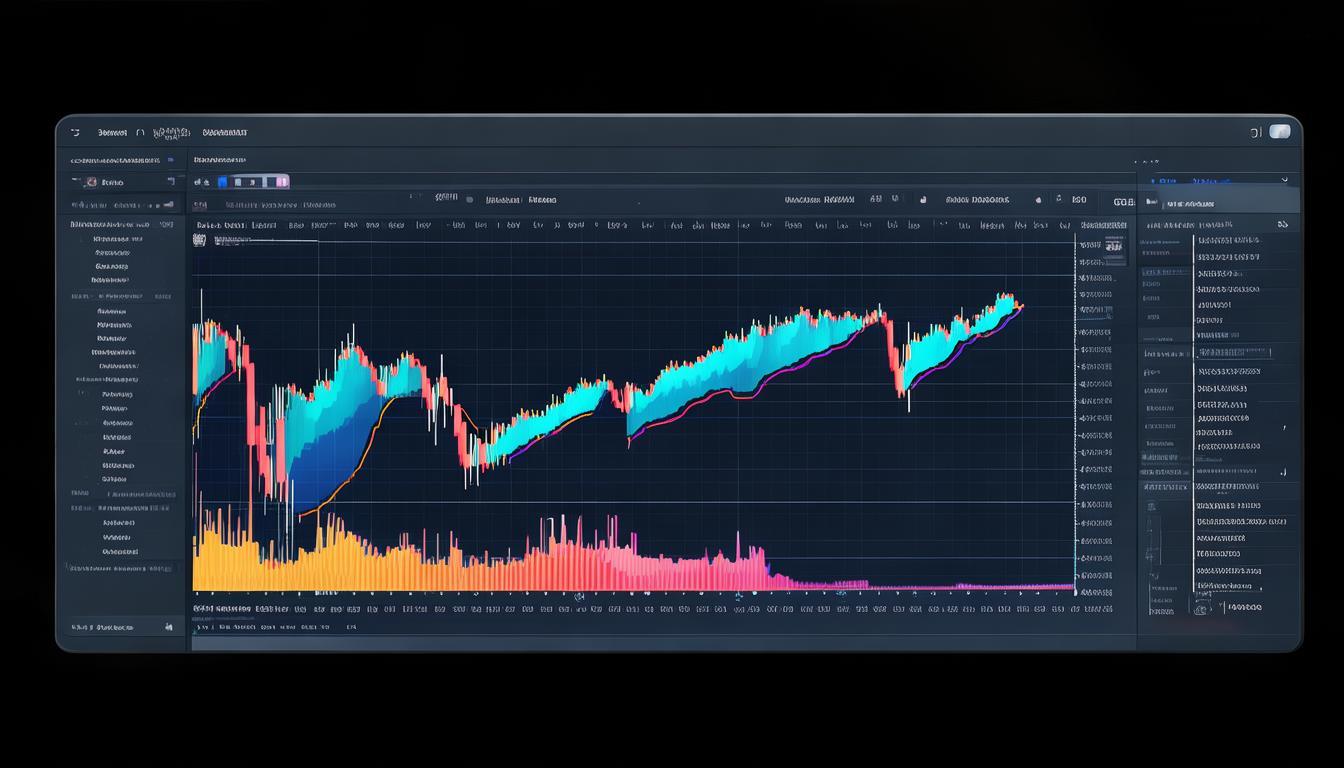Image resolution: width=1344 pixels, height=768 pixels.
Task: Click the small icon at the chart's top-left corner
Action: pos(200,240)
